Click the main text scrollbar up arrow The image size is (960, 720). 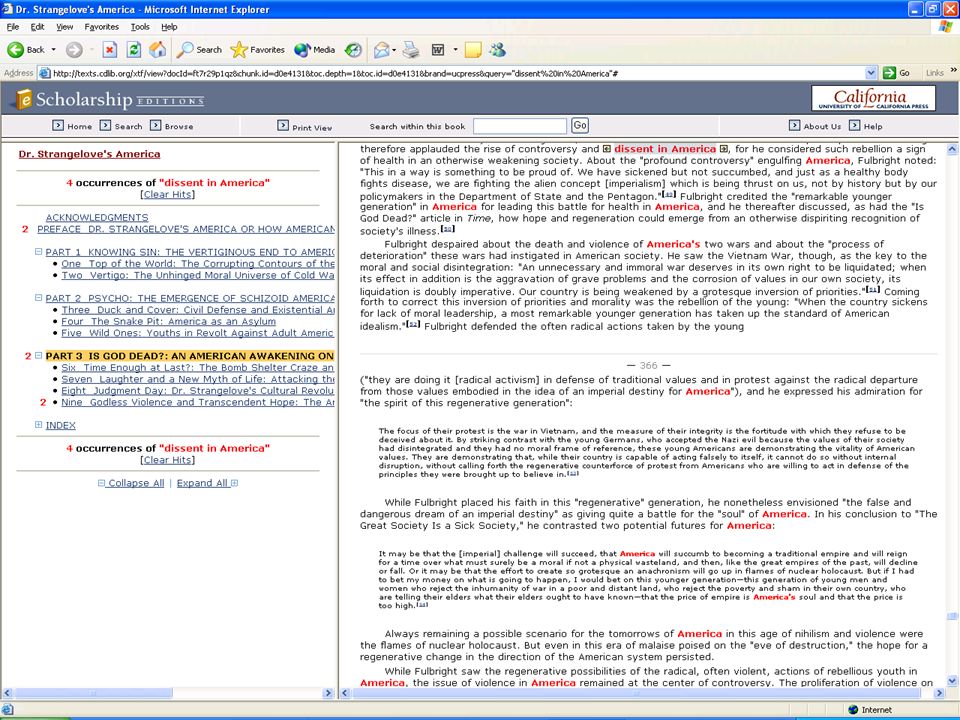(952, 149)
